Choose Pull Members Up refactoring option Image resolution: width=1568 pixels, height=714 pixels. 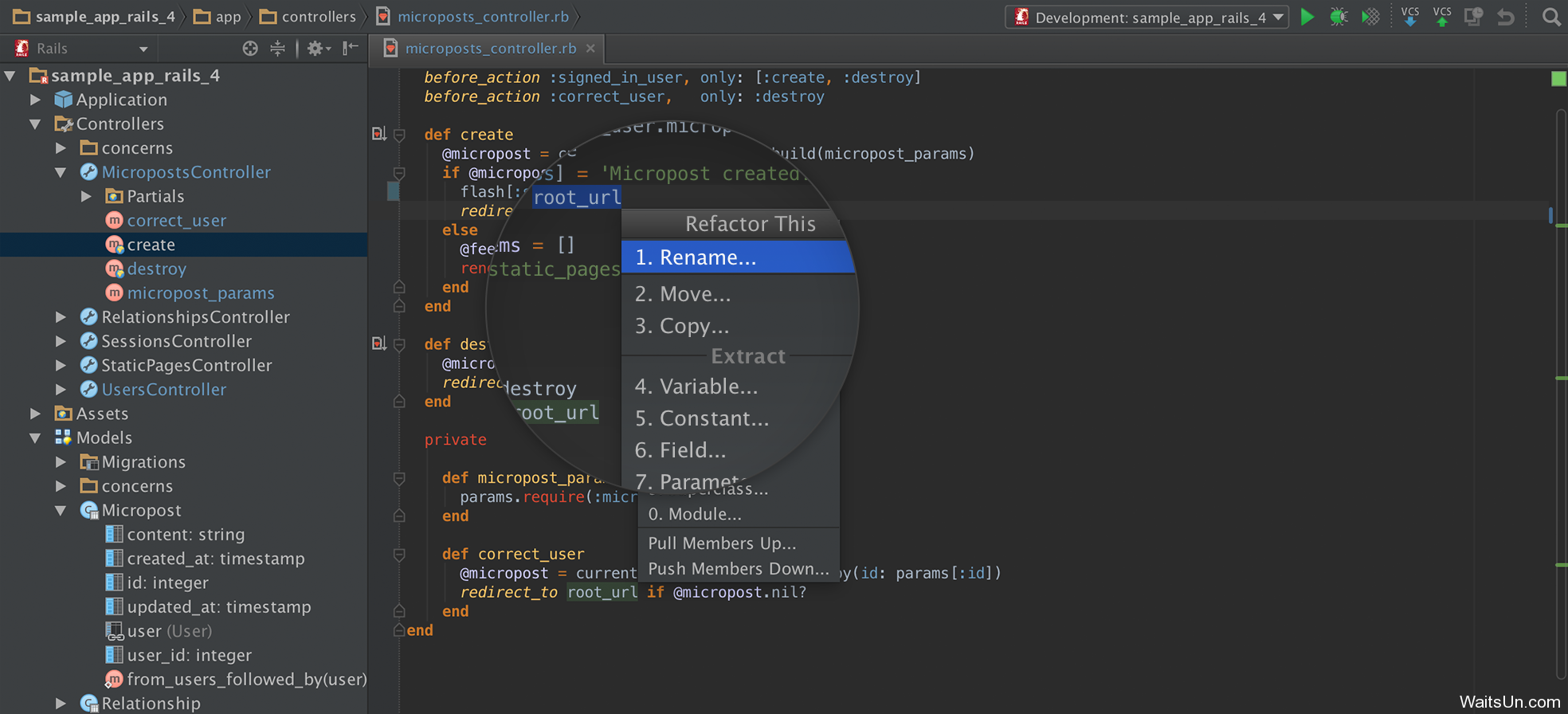pos(722,543)
